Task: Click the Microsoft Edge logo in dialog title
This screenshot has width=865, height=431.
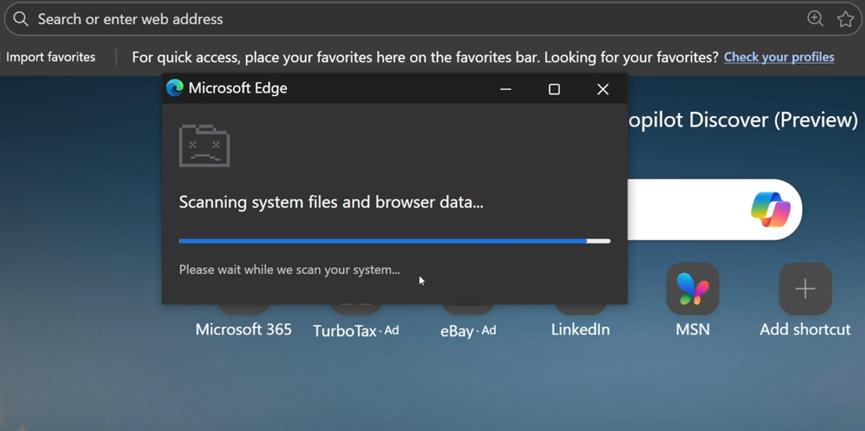Action: pyautogui.click(x=175, y=88)
